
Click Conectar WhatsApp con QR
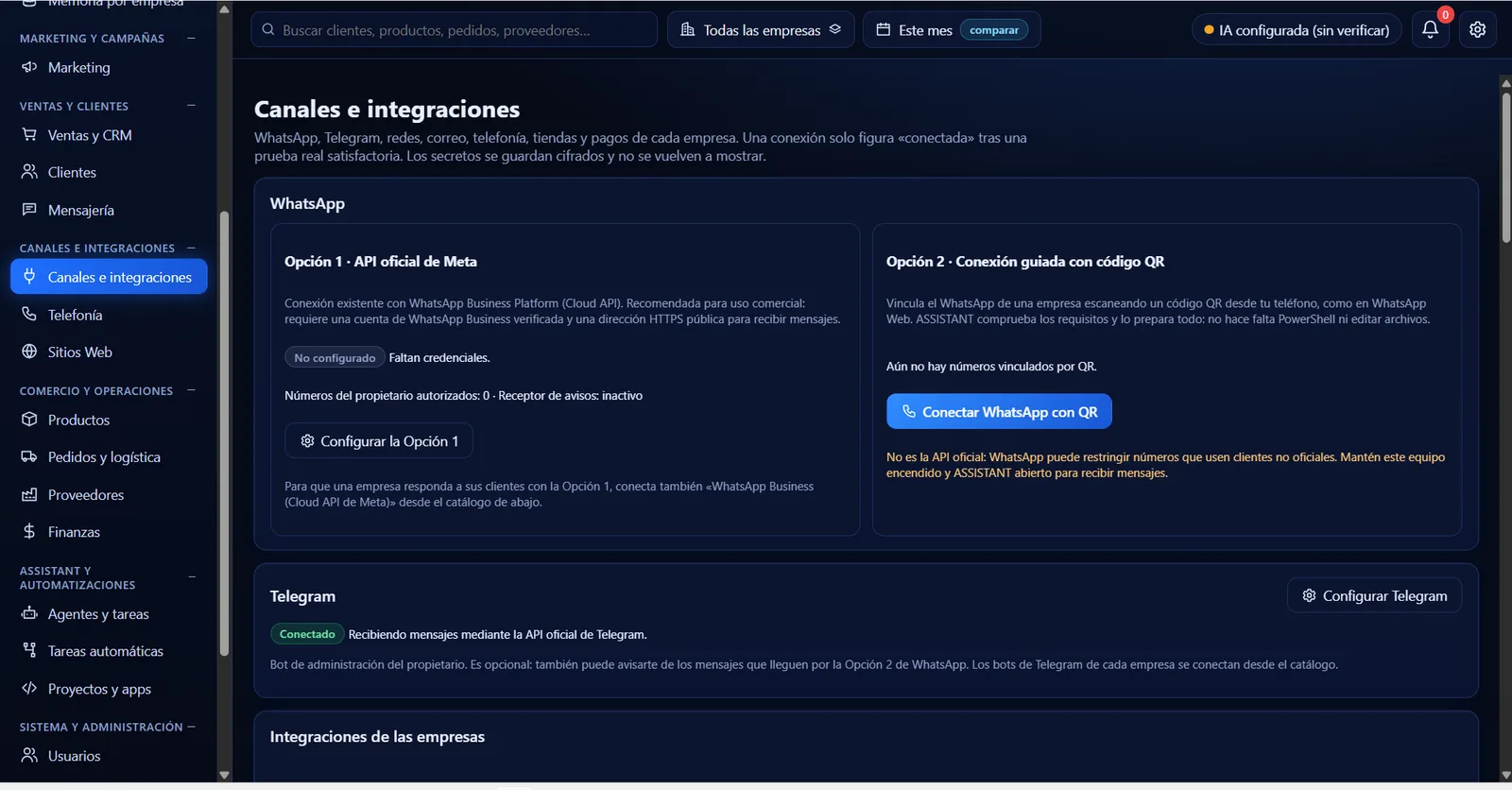tap(999, 411)
